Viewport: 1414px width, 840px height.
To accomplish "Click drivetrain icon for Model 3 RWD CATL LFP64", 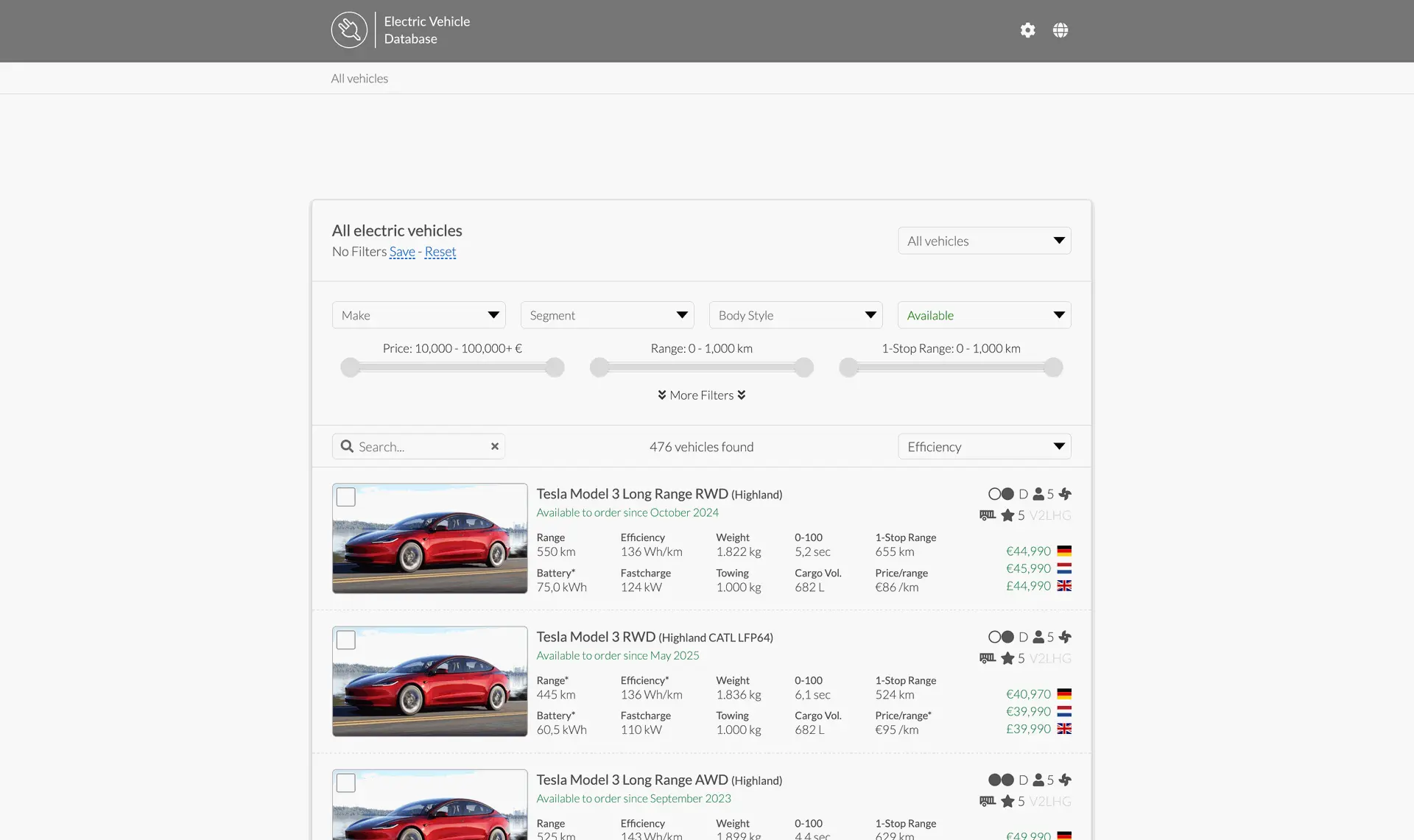I will [x=1001, y=637].
